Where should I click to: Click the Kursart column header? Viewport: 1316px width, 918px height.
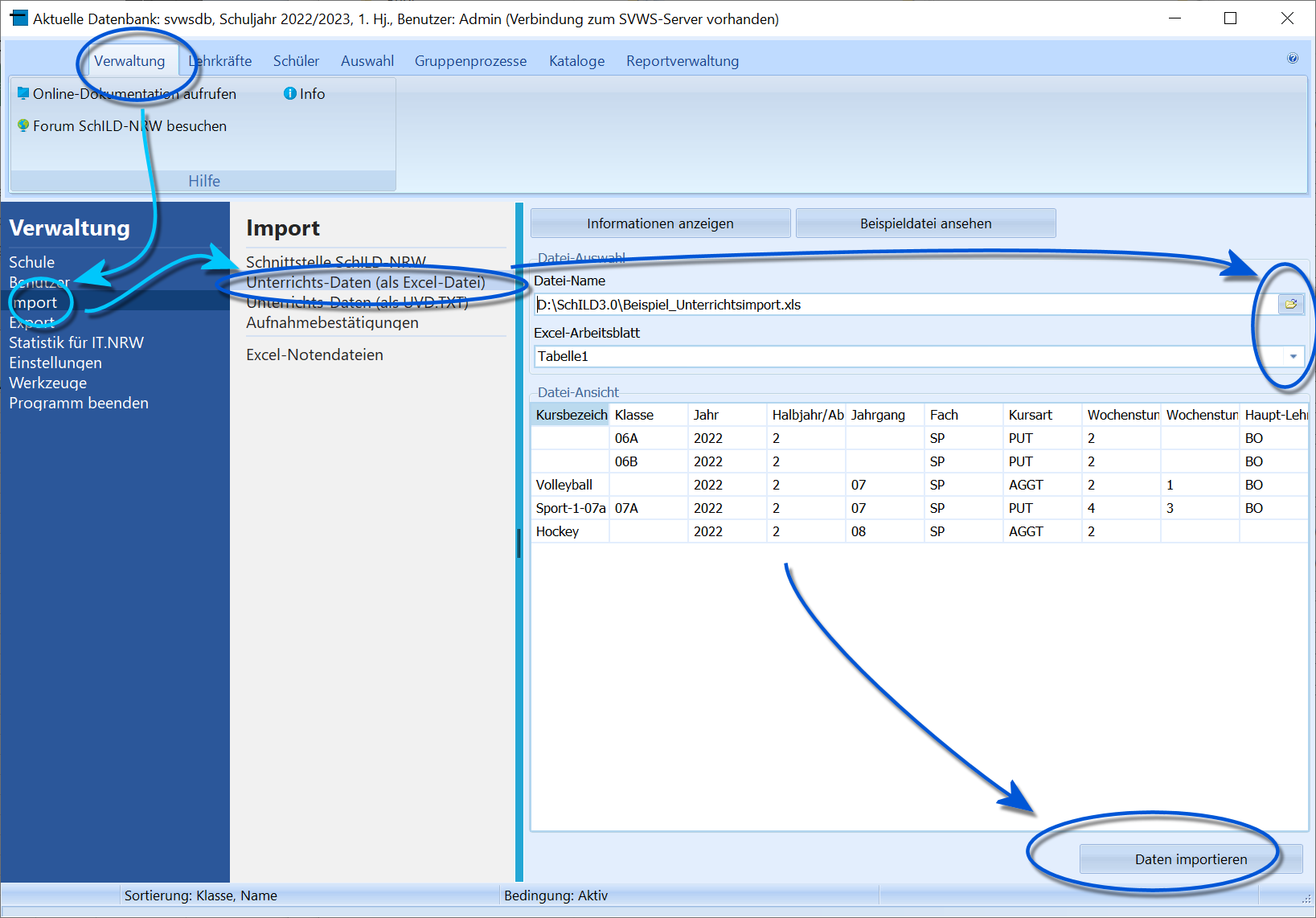click(x=1043, y=415)
